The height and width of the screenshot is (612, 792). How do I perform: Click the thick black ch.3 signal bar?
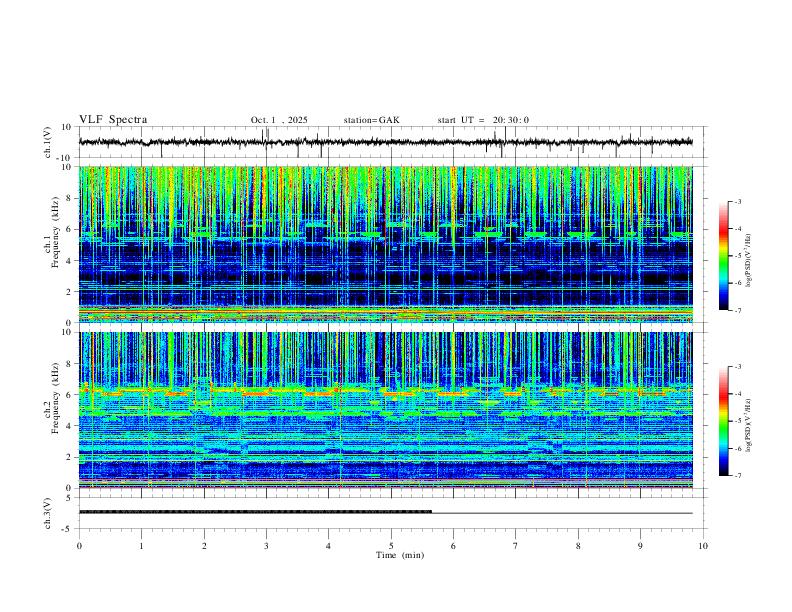pos(255,512)
